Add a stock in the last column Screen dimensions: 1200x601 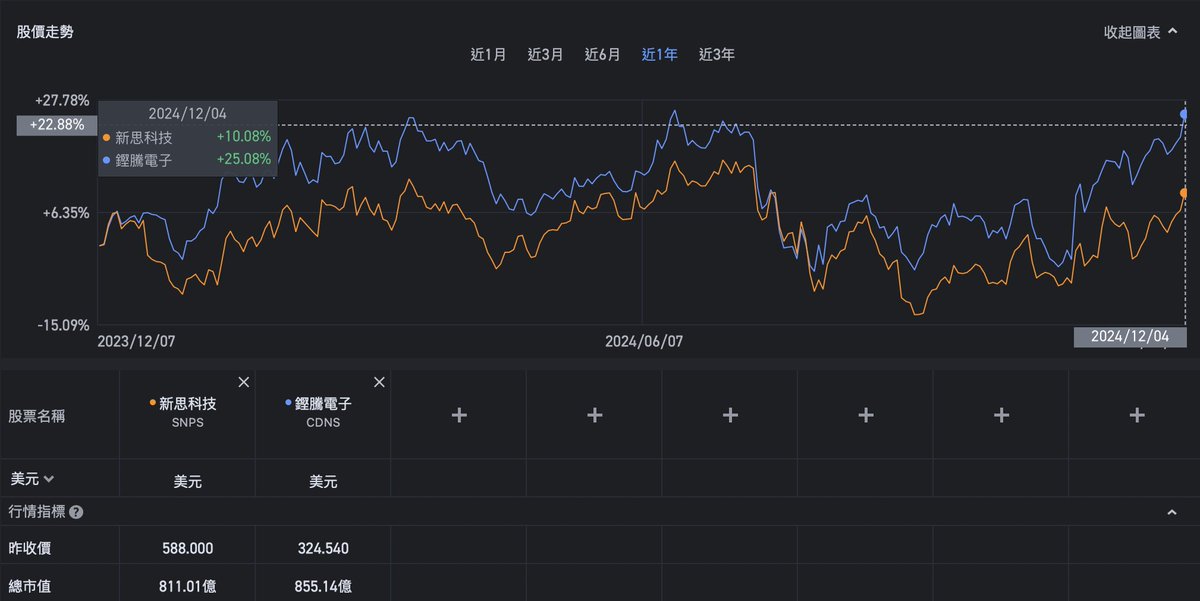[x=1137, y=415]
